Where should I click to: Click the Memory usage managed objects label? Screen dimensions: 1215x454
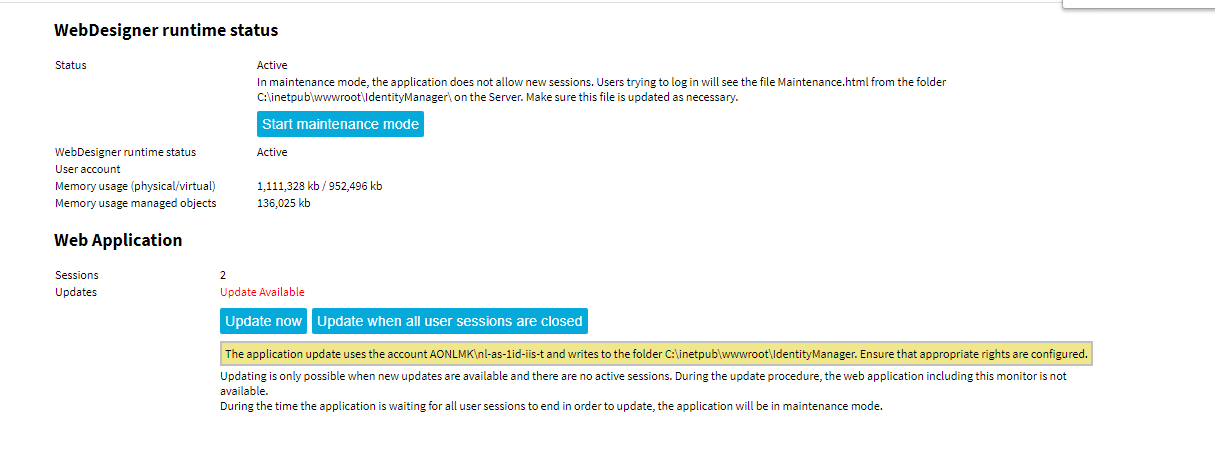click(x=135, y=203)
